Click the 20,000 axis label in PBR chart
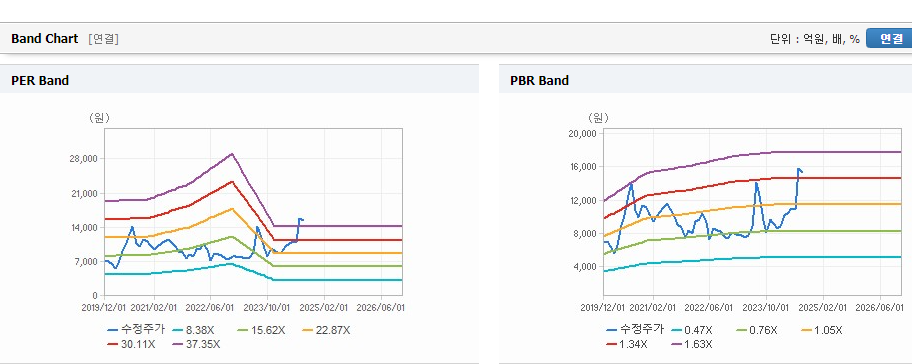 [x=583, y=134]
